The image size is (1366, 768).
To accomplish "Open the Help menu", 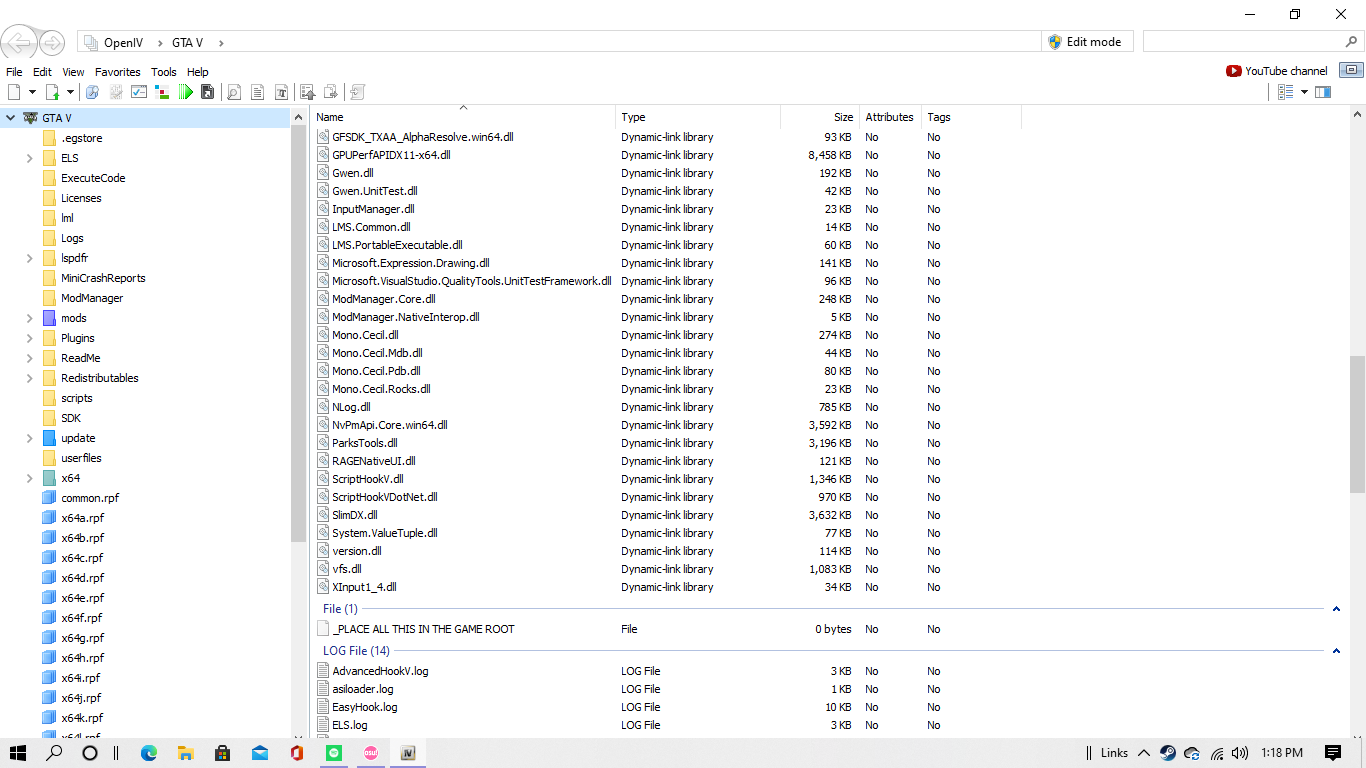I will point(198,72).
